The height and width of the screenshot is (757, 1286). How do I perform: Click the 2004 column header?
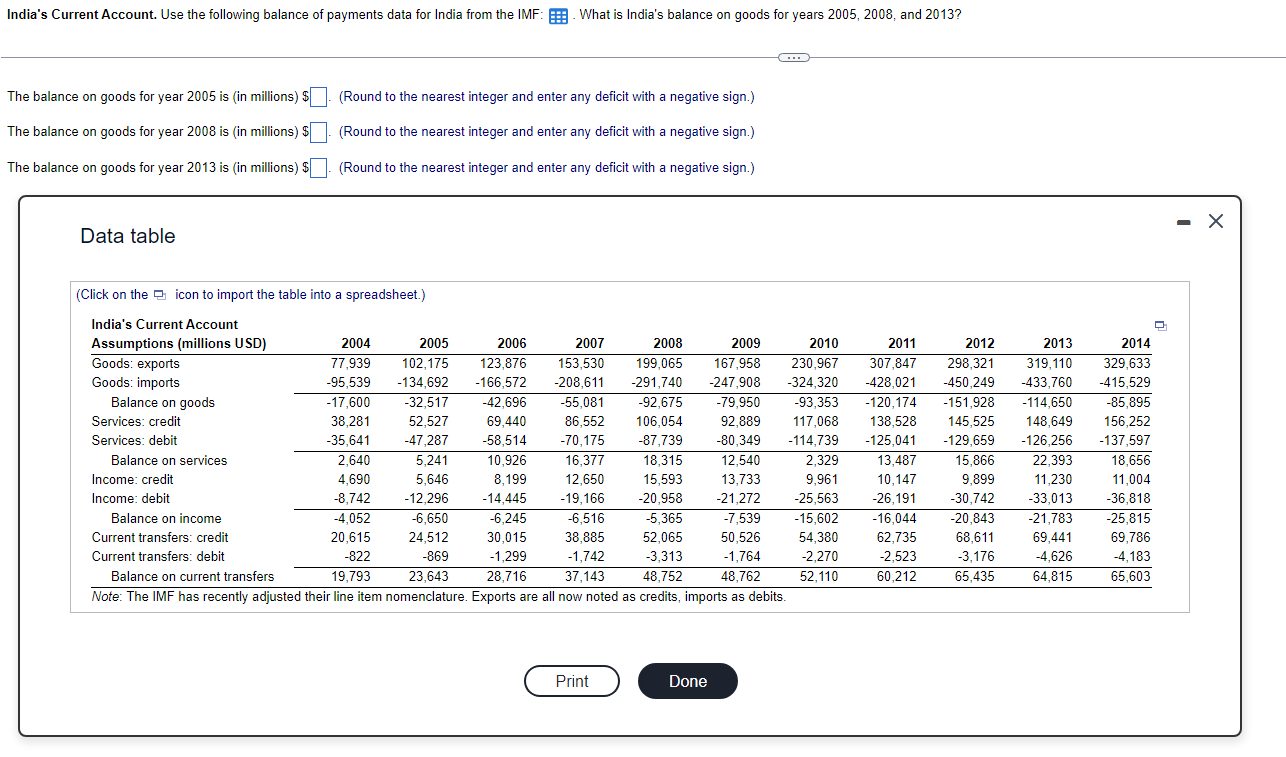[x=356, y=344]
